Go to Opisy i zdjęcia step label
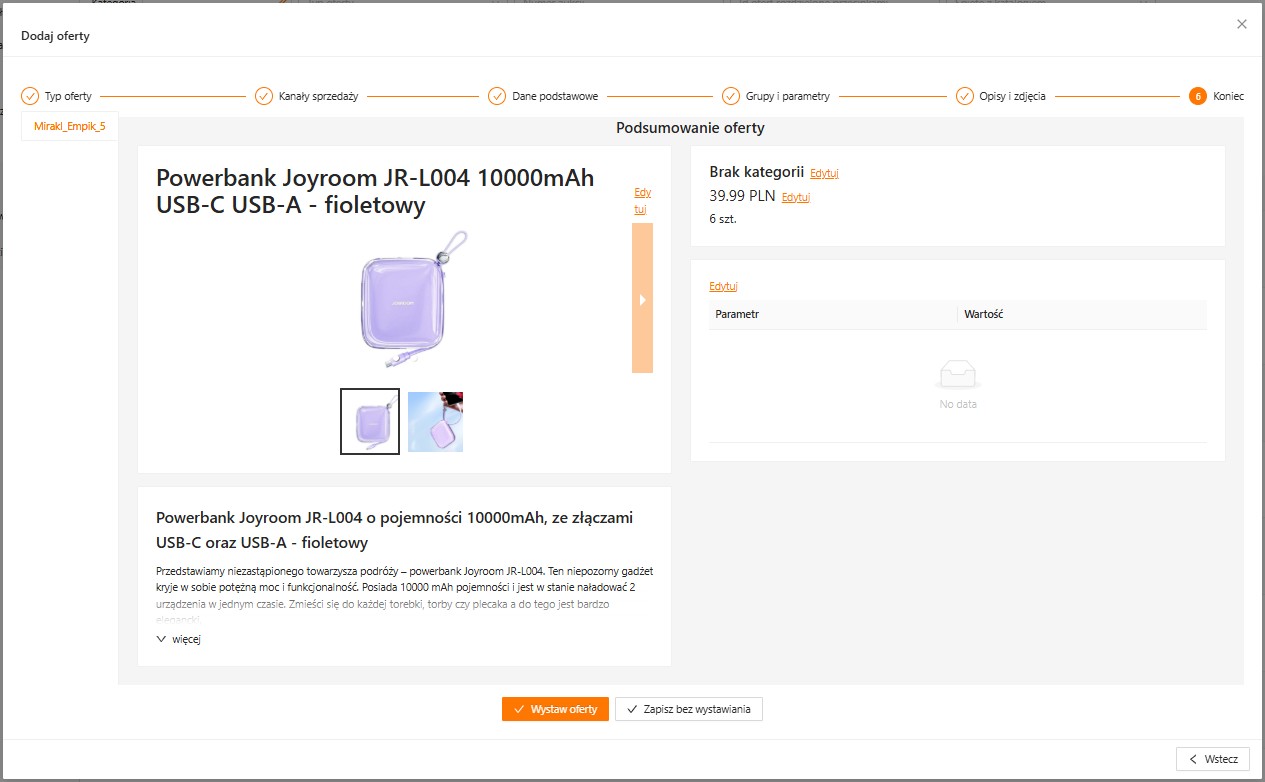Image resolution: width=1265 pixels, height=782 pixels. [x=1012, y=96]
